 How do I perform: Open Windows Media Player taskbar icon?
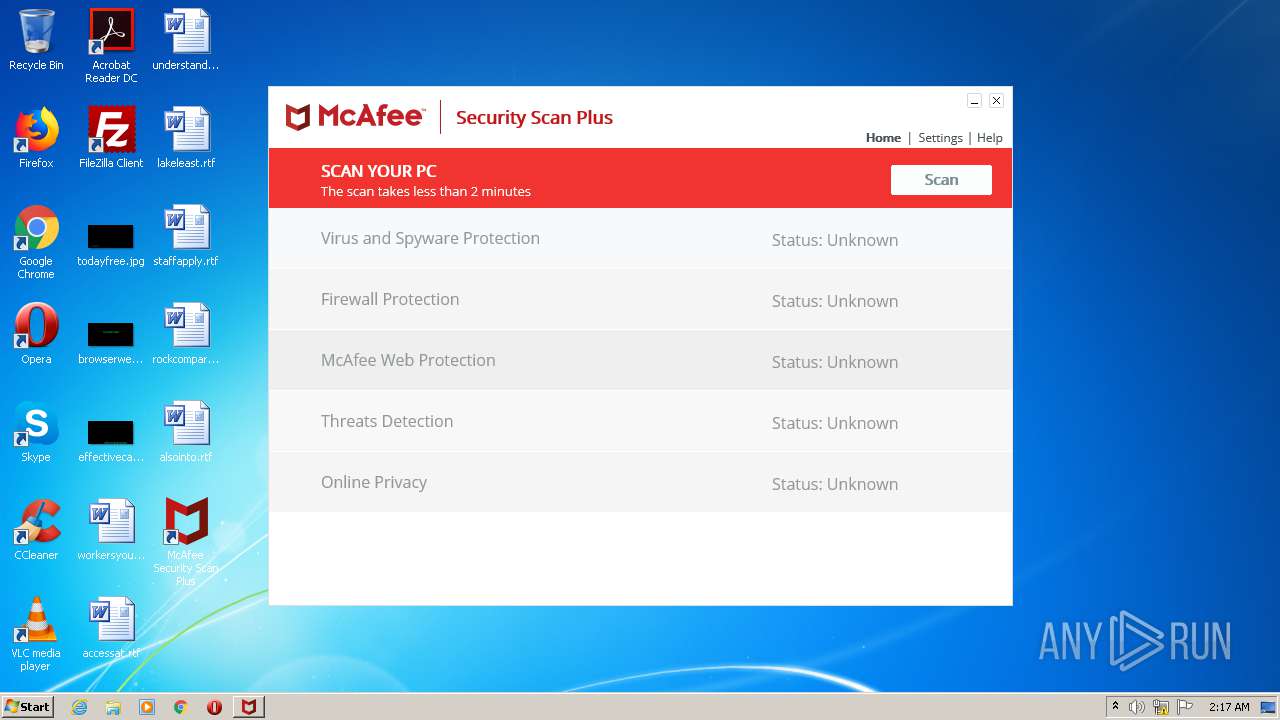click(x=147, y=707)
